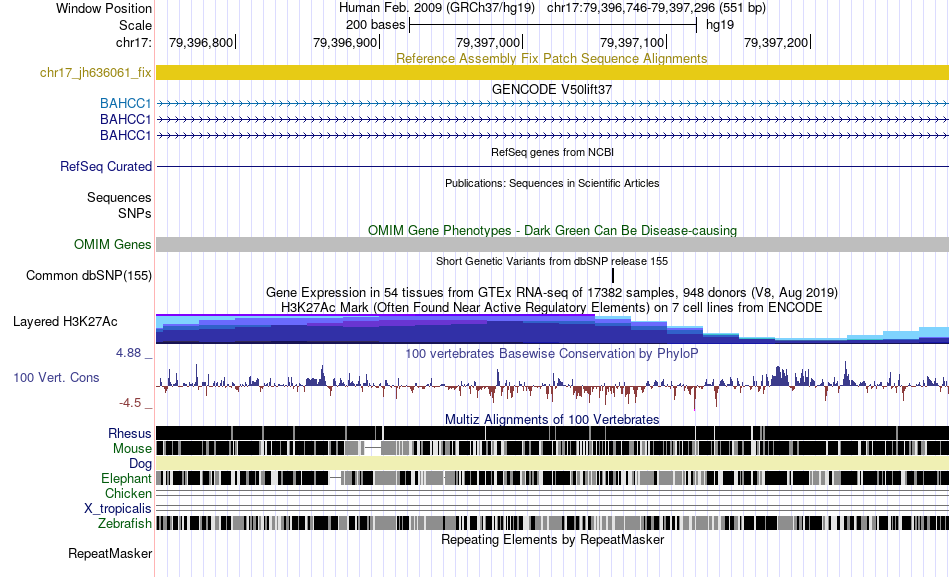
Task: Click the 100 Vert. Cons label
Action: (x=56, y=378)
